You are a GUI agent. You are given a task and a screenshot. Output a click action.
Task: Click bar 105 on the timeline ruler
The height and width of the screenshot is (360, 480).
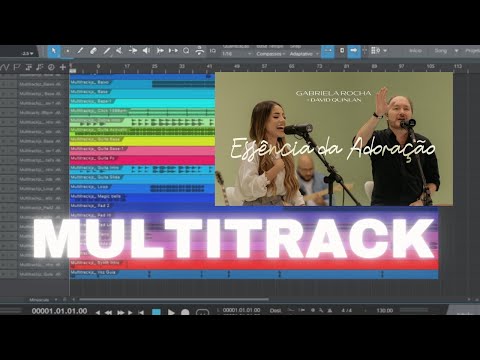(x=430, y=66)
